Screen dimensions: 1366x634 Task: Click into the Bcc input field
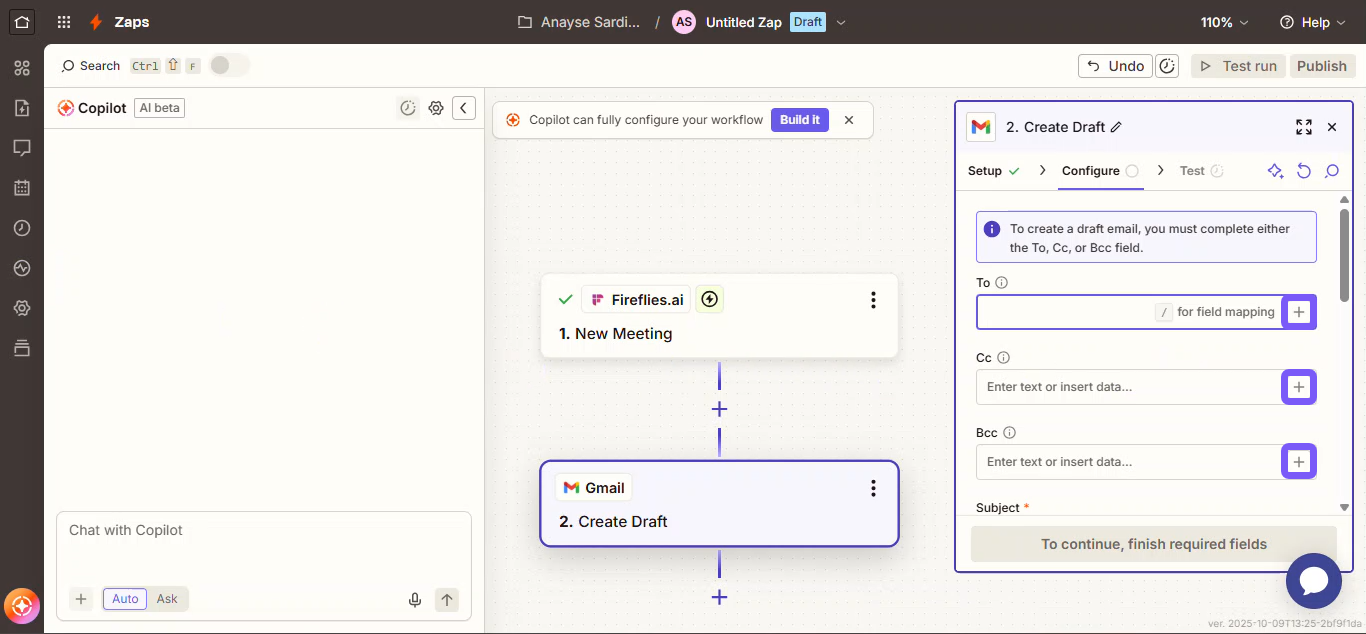1129,462
